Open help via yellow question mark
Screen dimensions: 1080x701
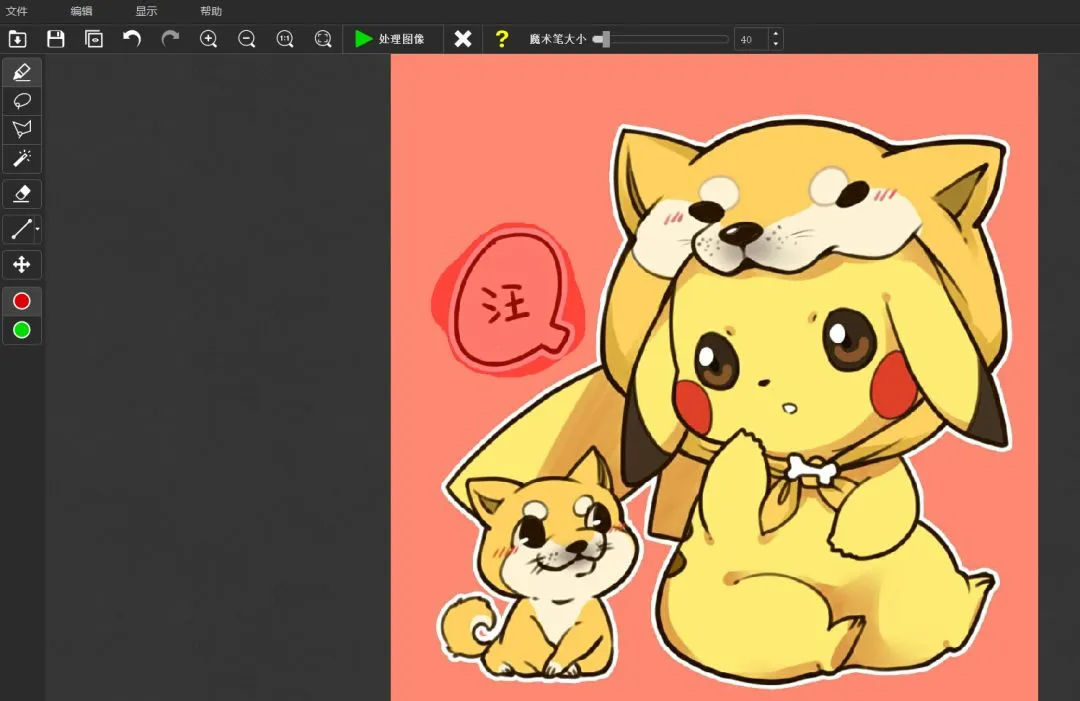pyautogui.click(x=501, y=39)
